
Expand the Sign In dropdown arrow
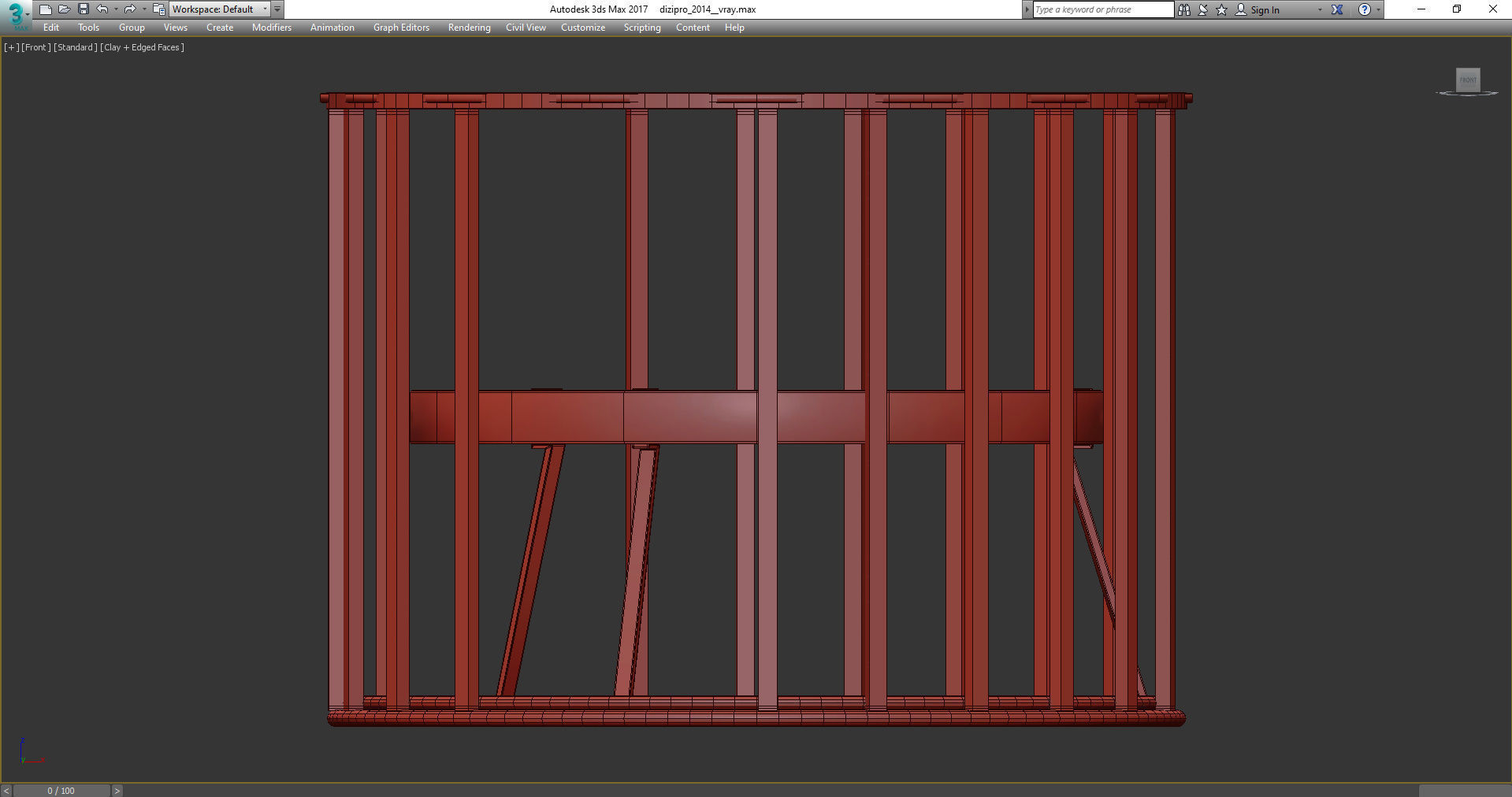[x=1320, y=9]
